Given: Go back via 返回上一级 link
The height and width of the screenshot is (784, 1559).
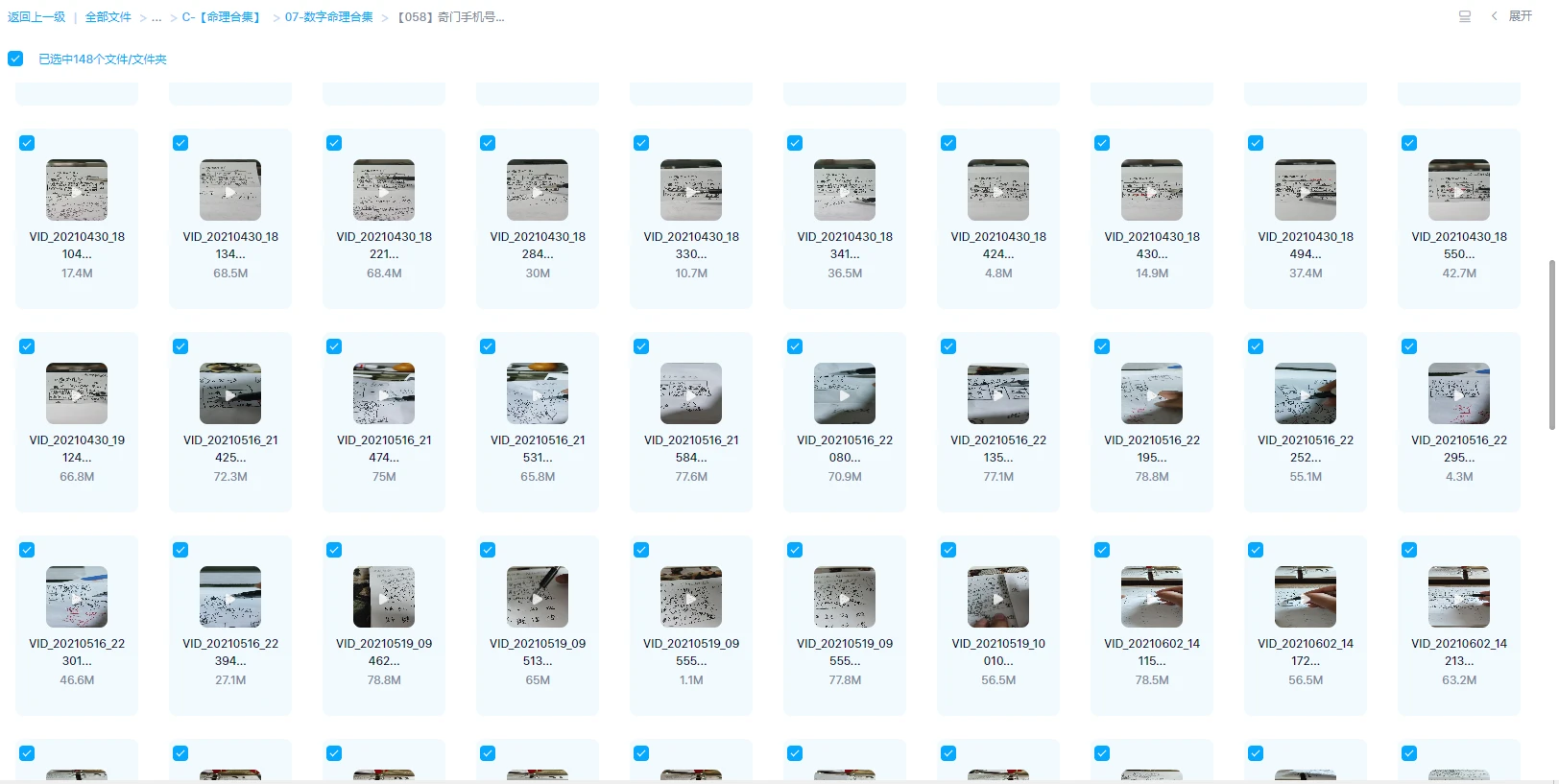Looking at the screenshot, I should (36, 17).
